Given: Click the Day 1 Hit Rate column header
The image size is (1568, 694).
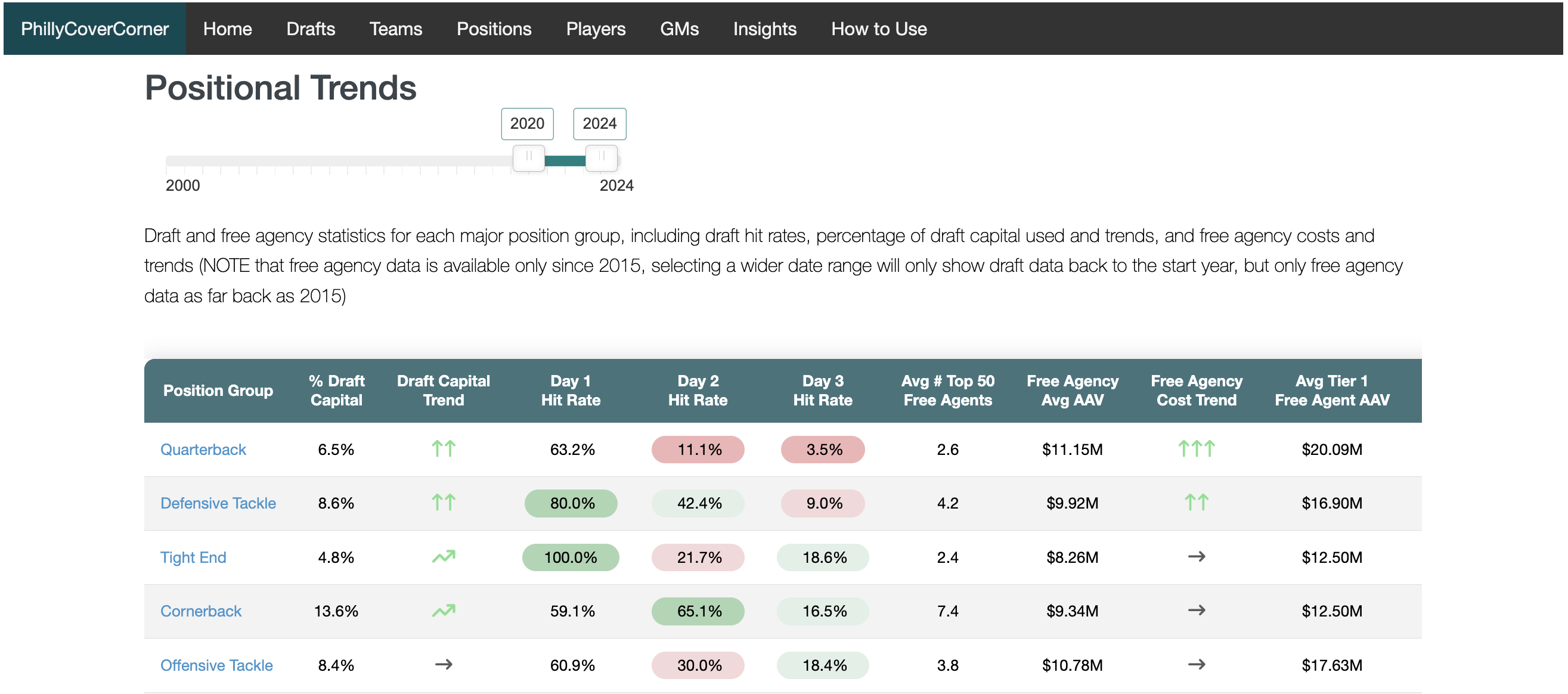Looking at the screenshot, I should pyautogui.click(x=571, y=390).
